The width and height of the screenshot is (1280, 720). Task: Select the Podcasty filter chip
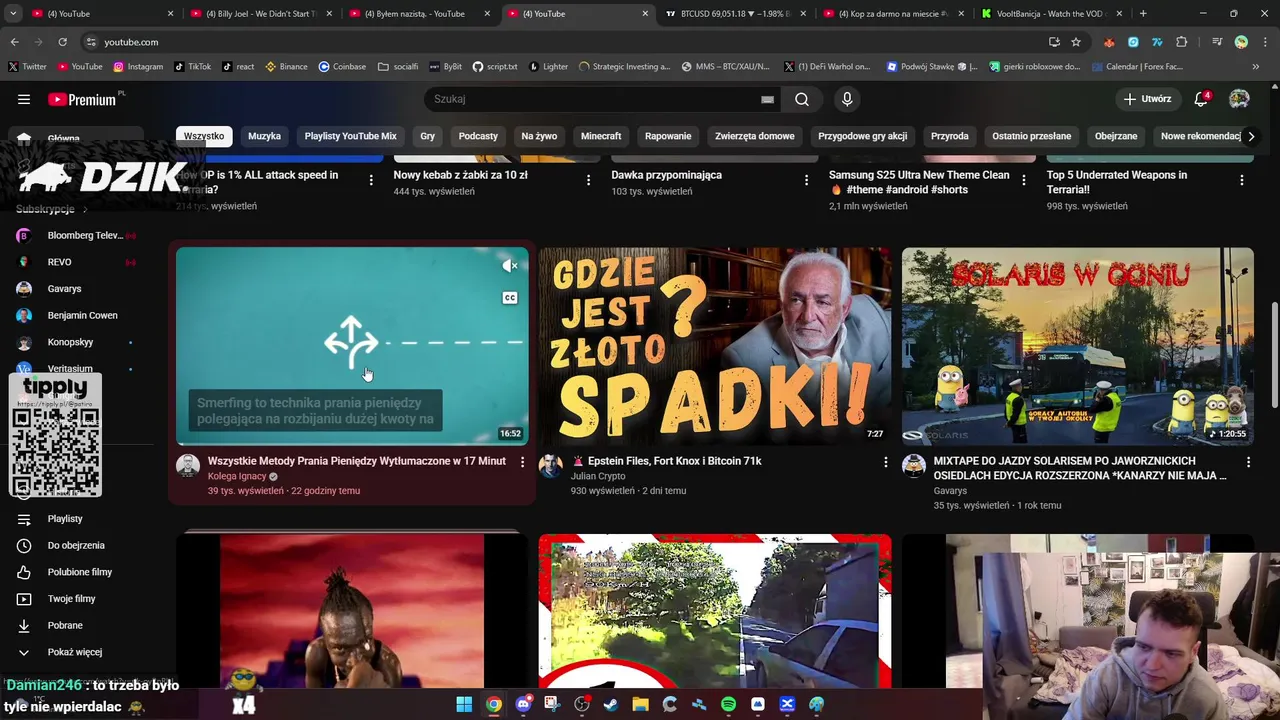478,136
